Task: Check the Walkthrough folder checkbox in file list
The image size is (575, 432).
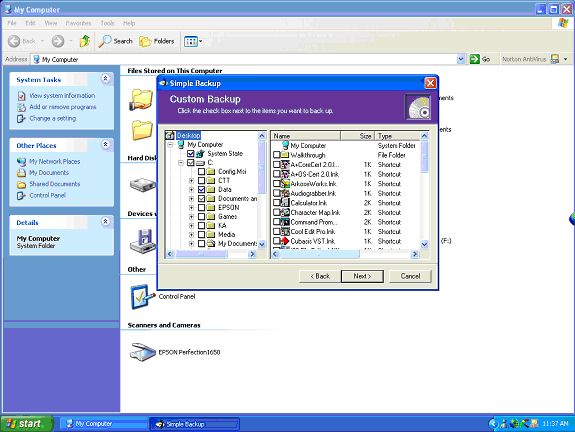Action: tap(277, 155)
